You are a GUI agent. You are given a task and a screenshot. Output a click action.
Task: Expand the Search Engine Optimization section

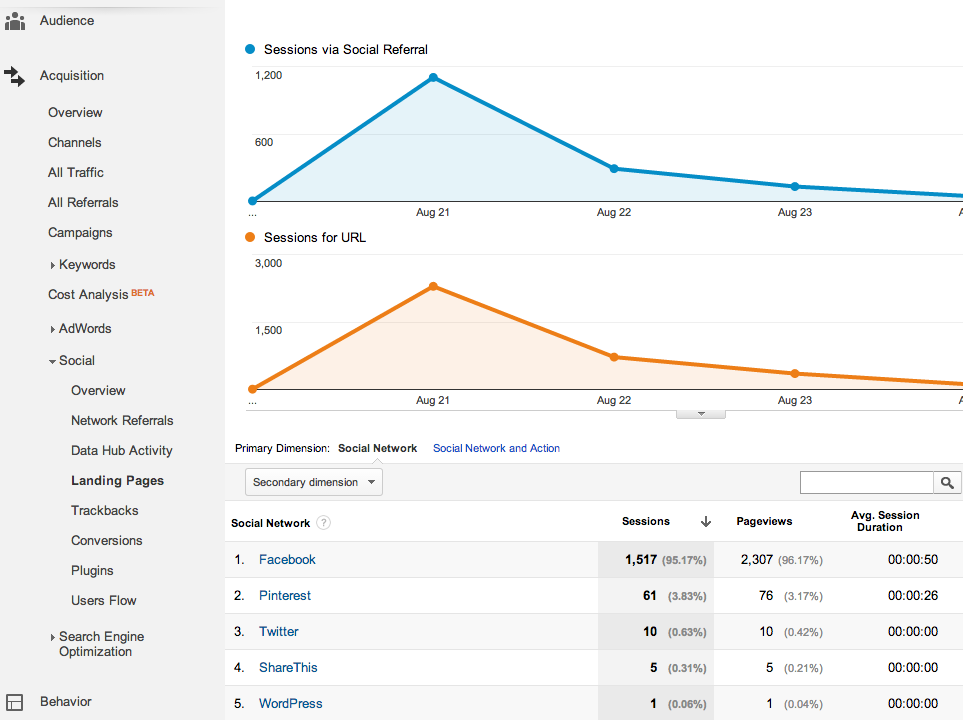53,636
